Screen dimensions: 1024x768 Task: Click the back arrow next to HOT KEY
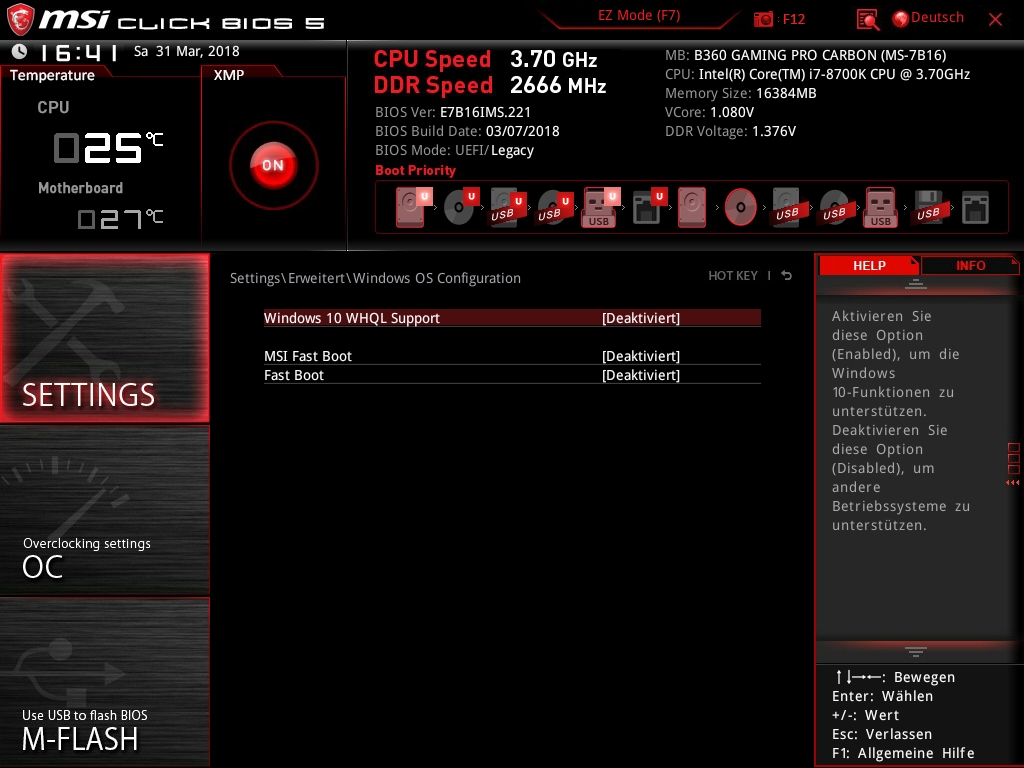coord(787,276)
